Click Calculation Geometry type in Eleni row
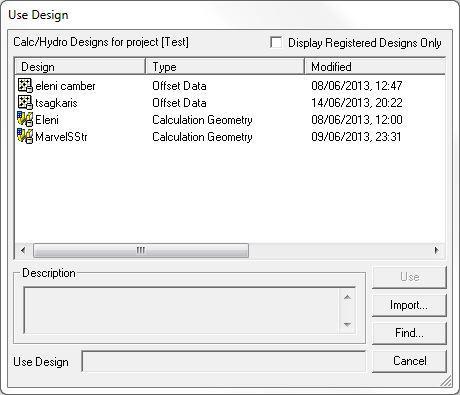The image size is (460, 395). 202,120
